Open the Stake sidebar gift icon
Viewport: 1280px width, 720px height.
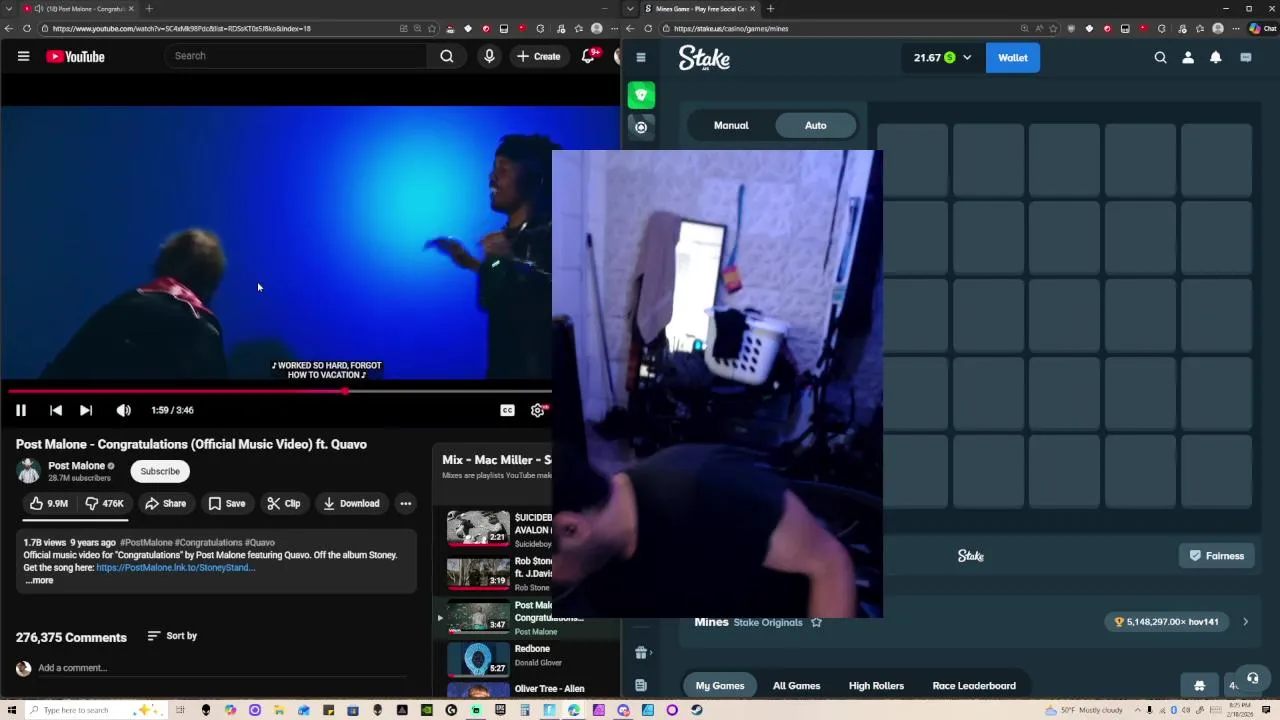click(x=641, y=653)
